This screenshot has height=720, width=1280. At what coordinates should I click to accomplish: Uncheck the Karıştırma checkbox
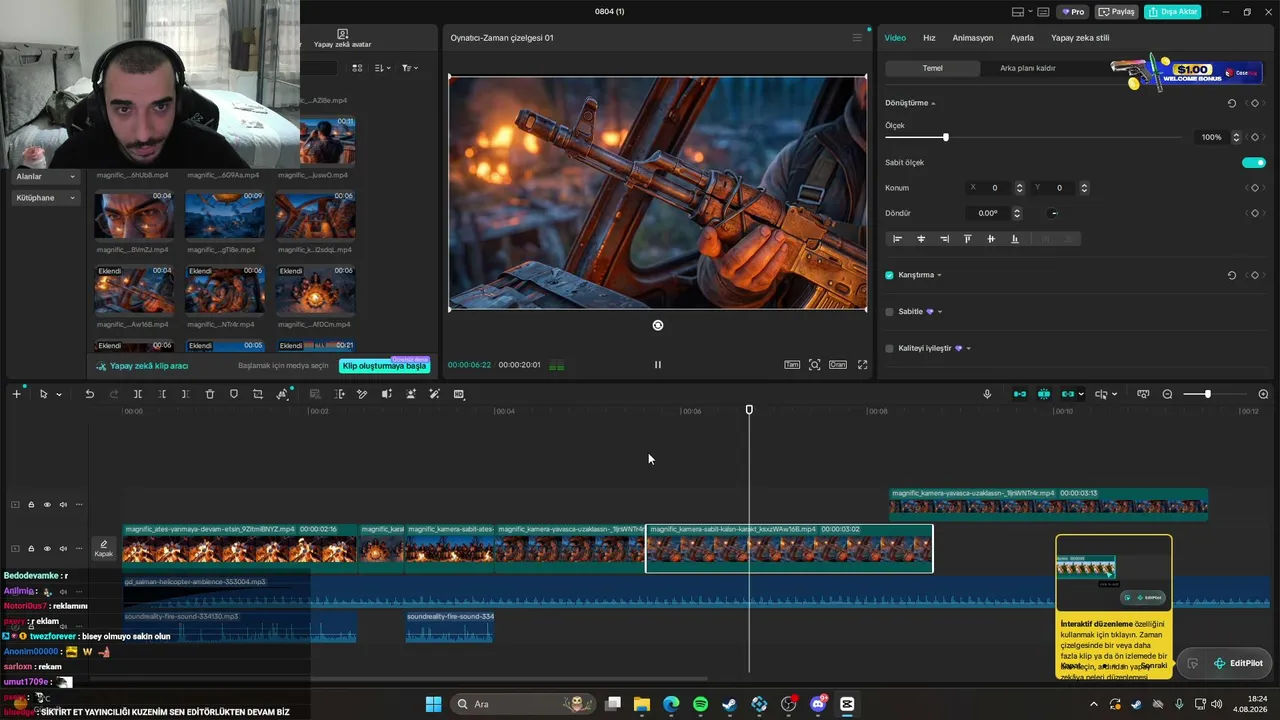click(x=889, y=275)
